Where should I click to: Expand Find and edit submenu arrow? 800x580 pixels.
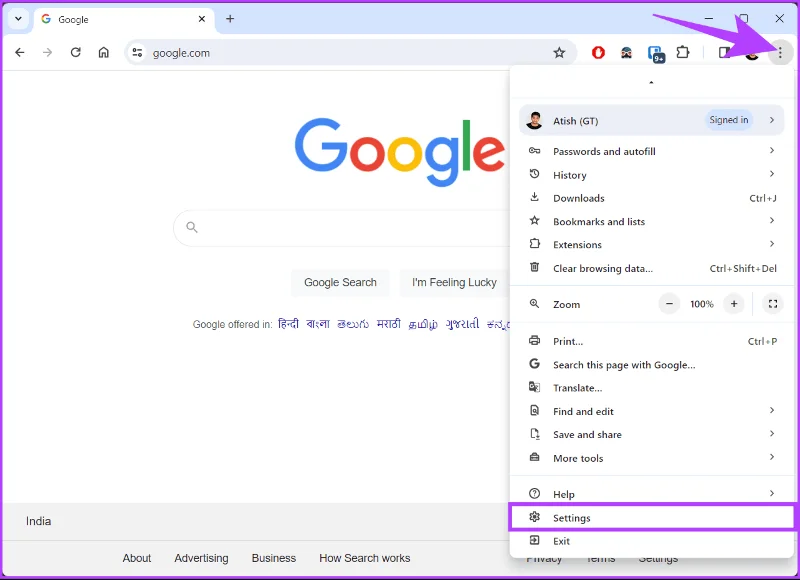[771, 410]
